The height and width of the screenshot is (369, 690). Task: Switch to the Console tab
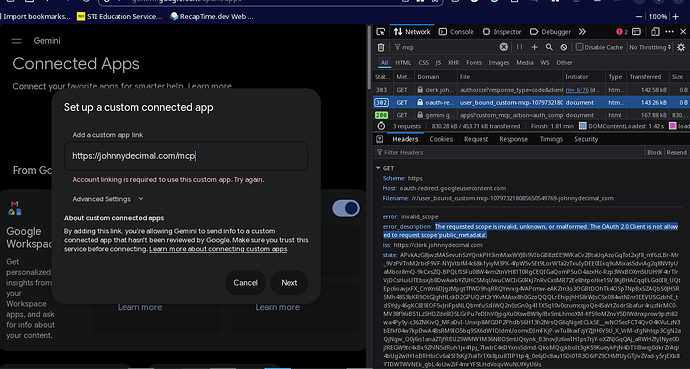click(x=456, y=32)
